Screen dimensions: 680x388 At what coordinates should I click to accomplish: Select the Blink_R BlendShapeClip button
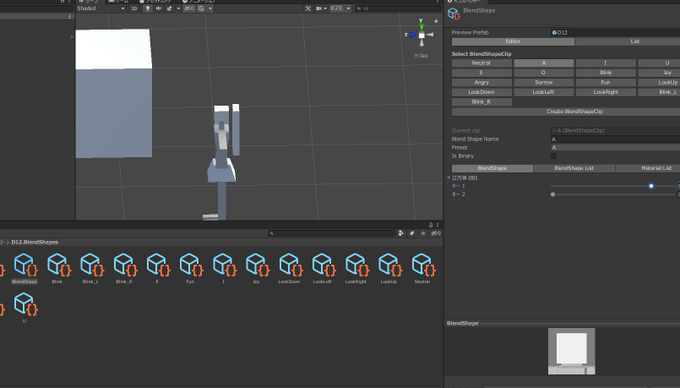pyautogui.click(x=481, y=102)
